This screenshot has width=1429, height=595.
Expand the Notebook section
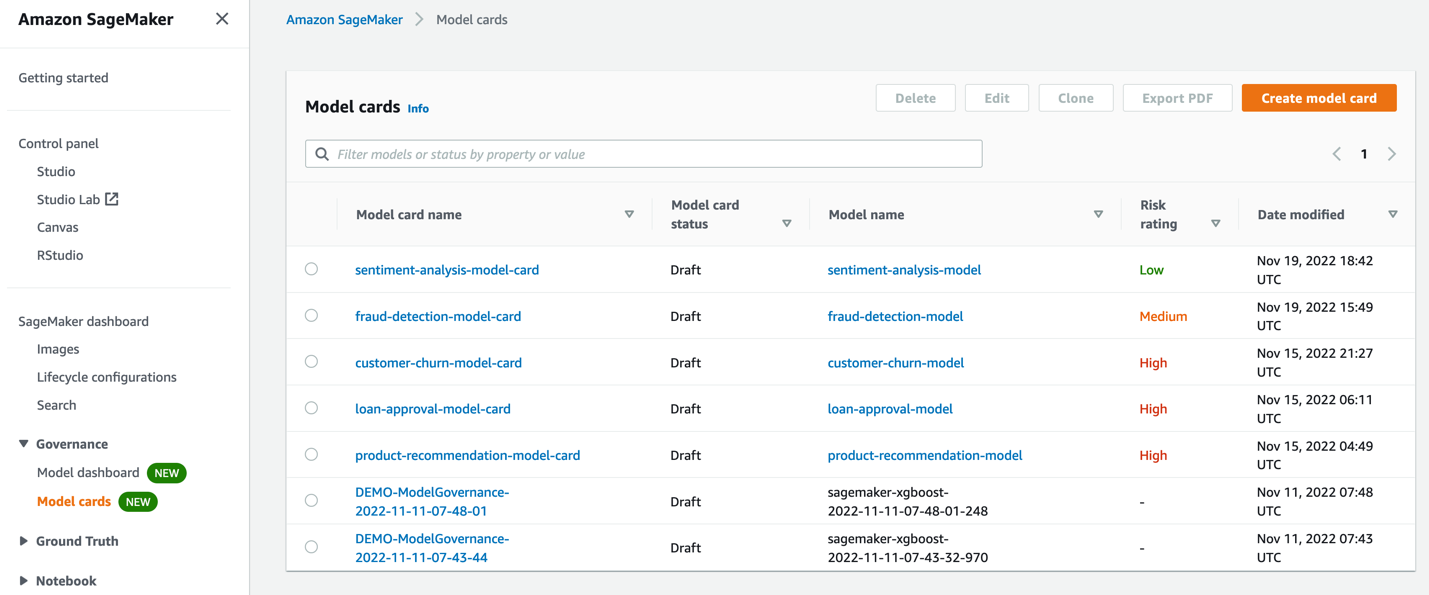24,581
